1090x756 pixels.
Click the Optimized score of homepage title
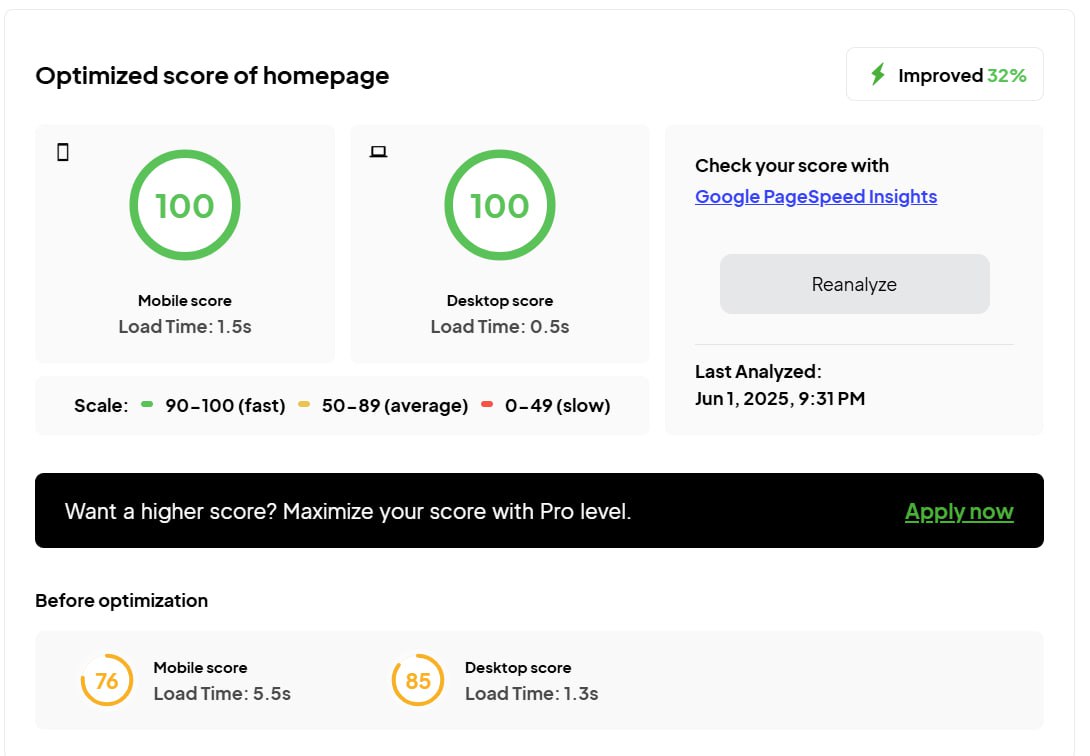pos(212,76)
